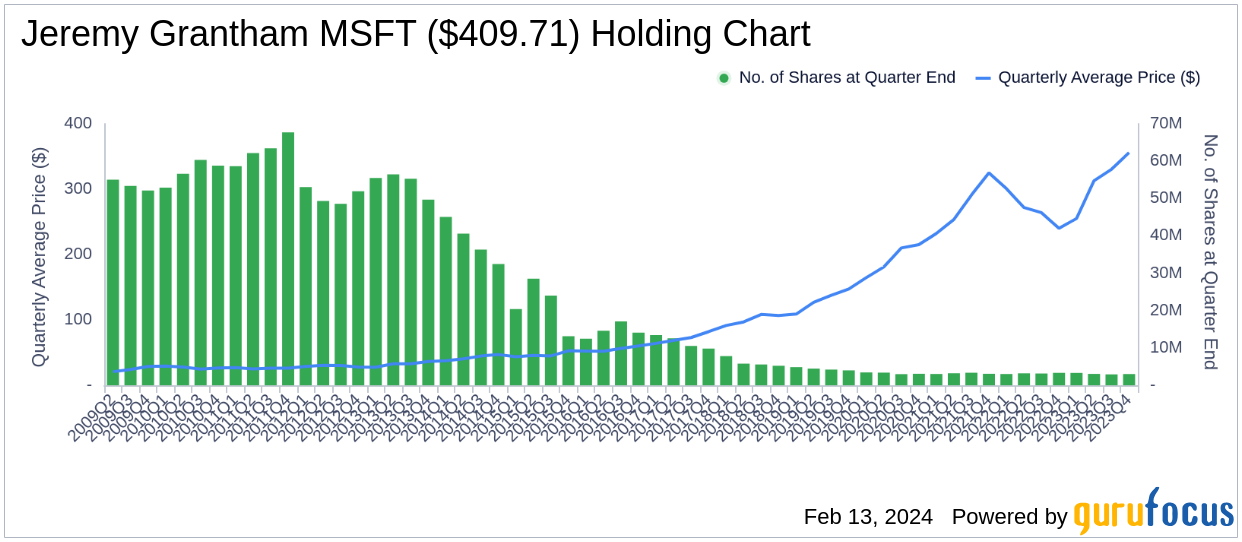
Task: Click the 70M tick on the right axis
Action: coord(1166,123)
